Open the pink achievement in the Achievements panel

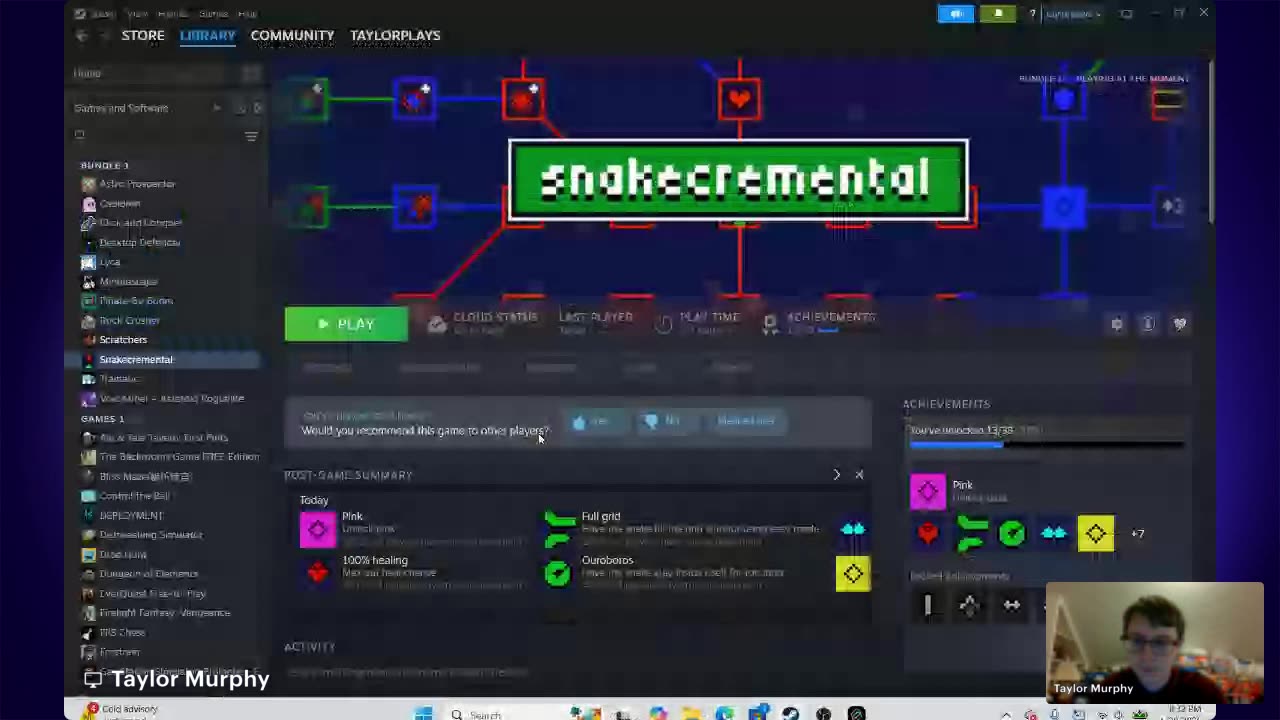pyautogui.click(x=928, y=492)
